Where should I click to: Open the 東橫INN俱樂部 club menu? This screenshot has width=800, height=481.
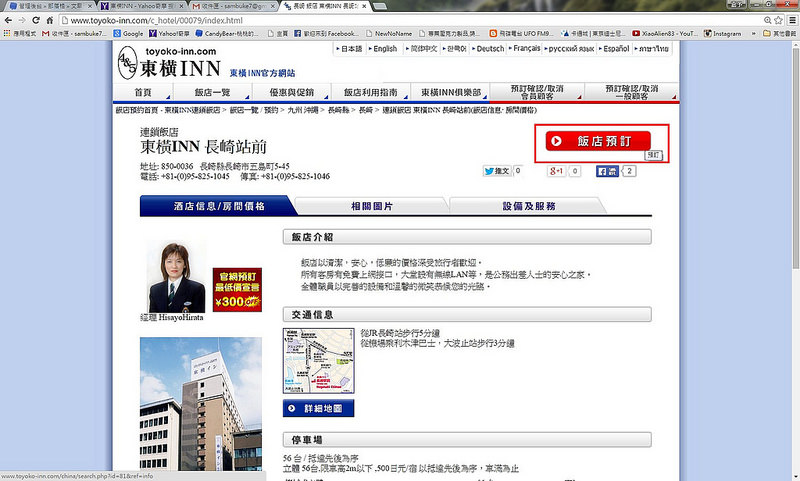pos(450,92)
